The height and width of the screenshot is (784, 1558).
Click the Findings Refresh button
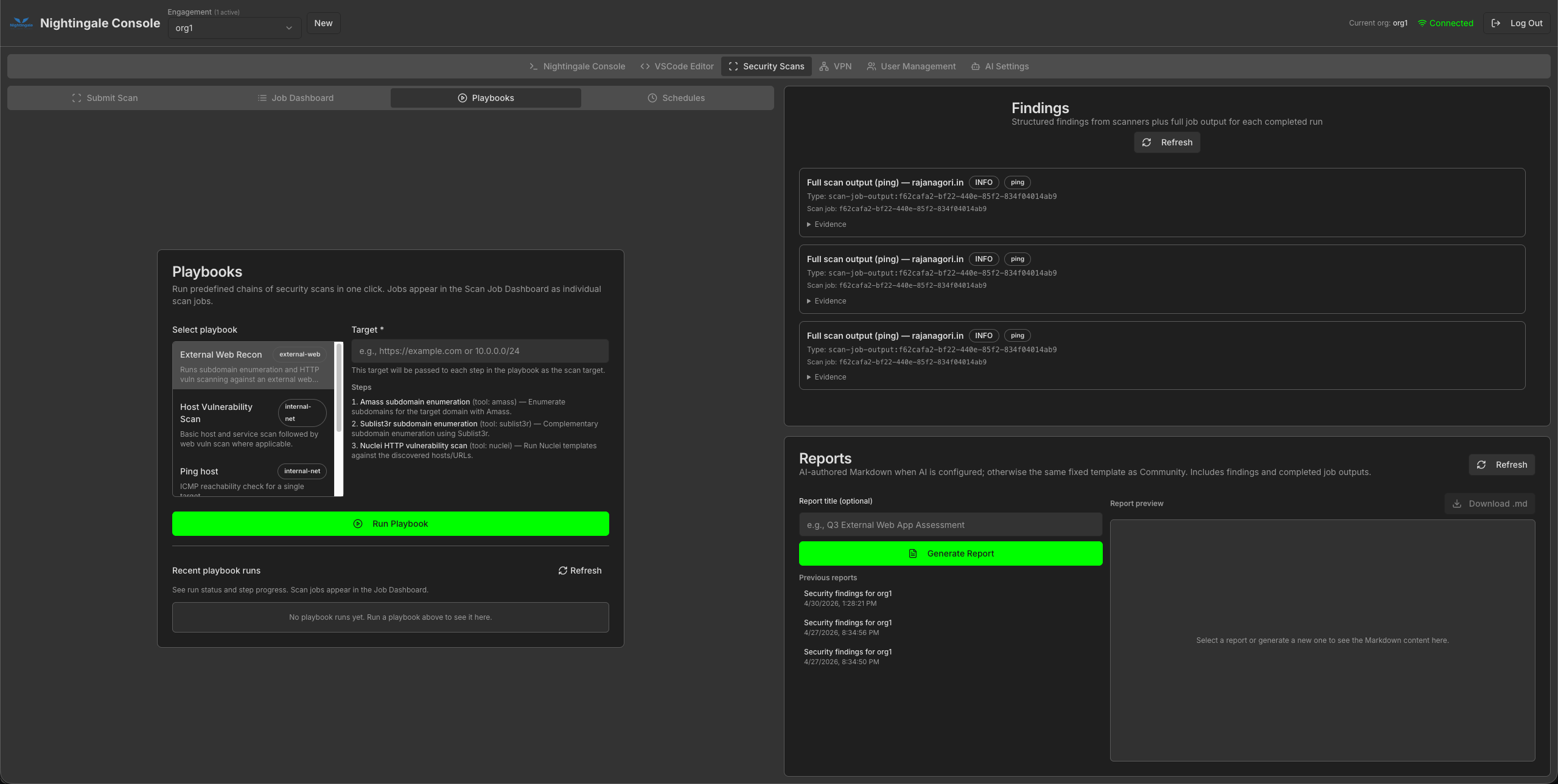[x=1167, y=142]
